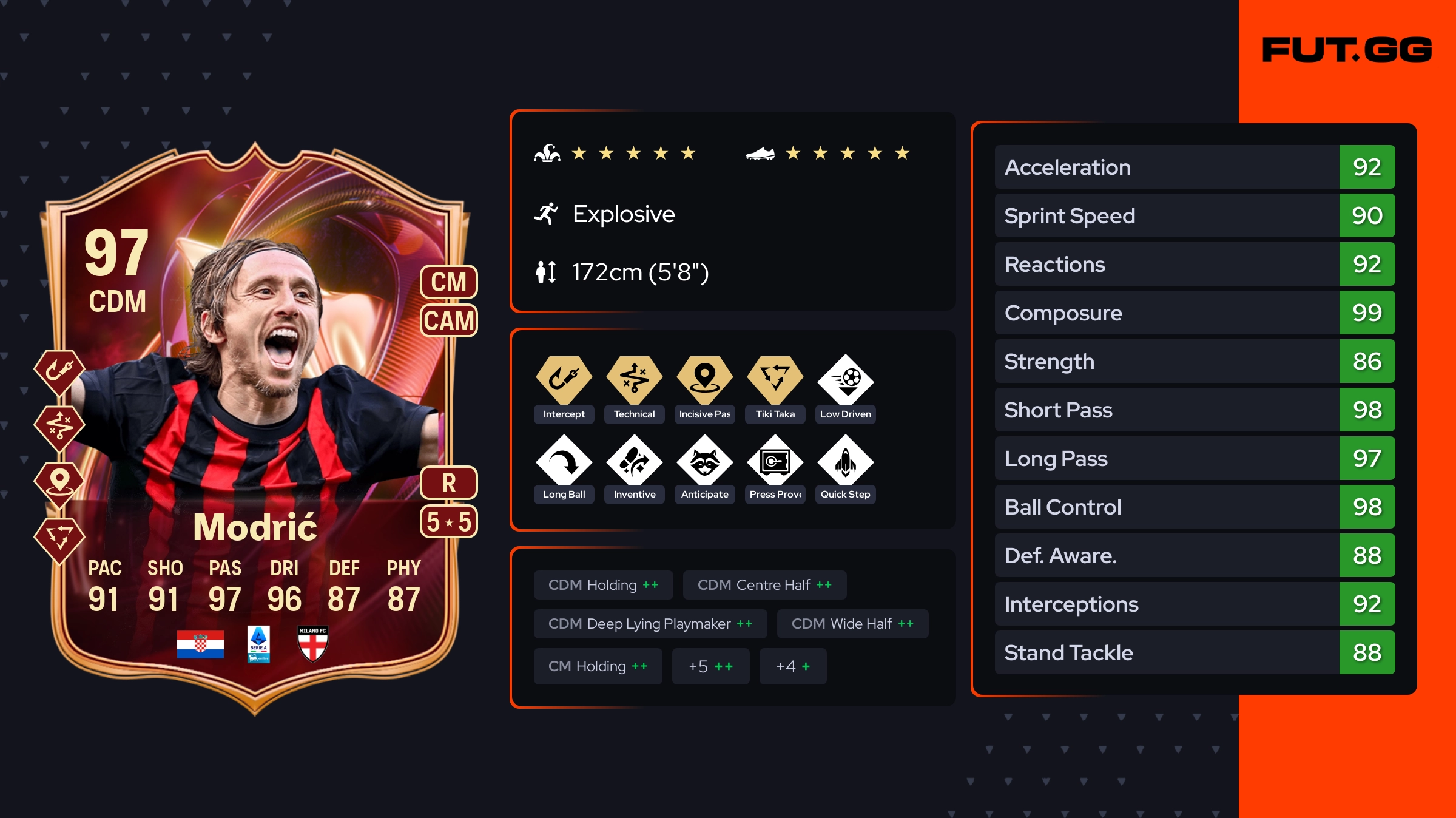Select the Anticipate raccoon icon
This screenshot has height=818, width=1456.
tap(704, 460)
